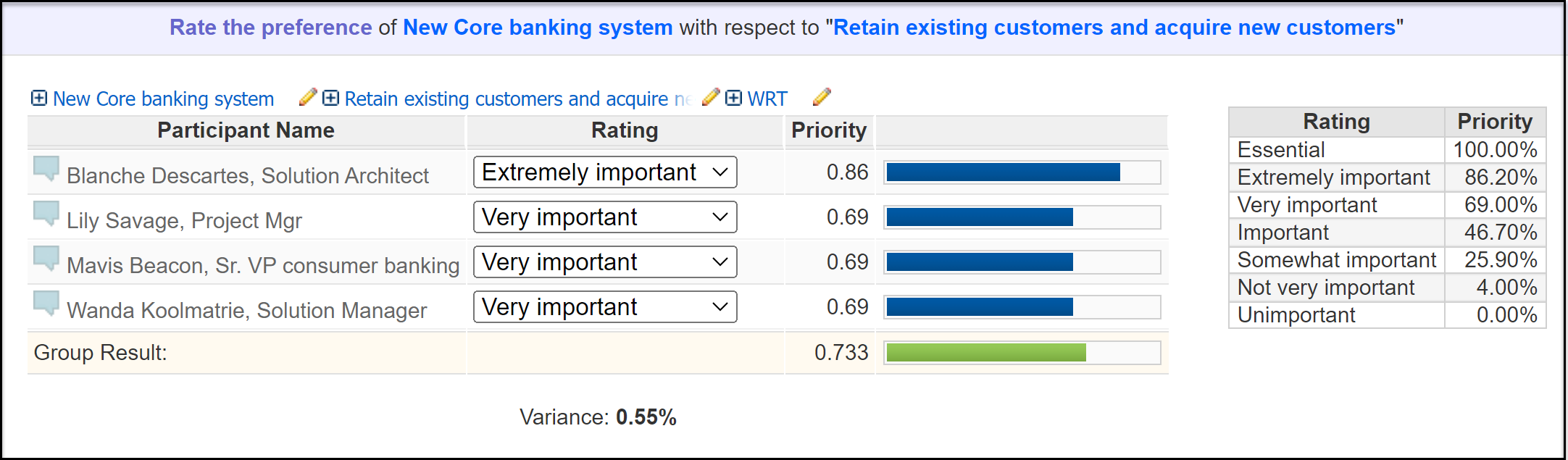This screenshot has width=1568, height=460.
Task: Click the pencil edit icon next to WRT
Action: [x=822, y=97]
